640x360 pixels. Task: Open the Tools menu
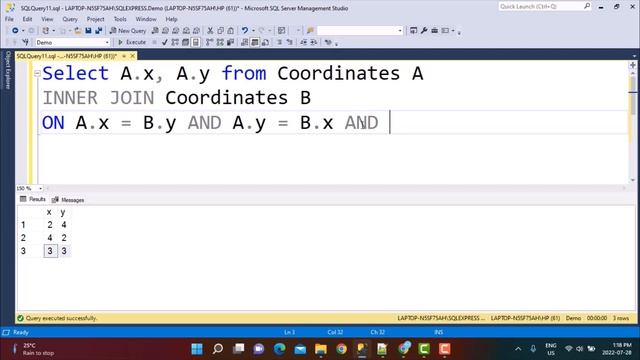120,19
